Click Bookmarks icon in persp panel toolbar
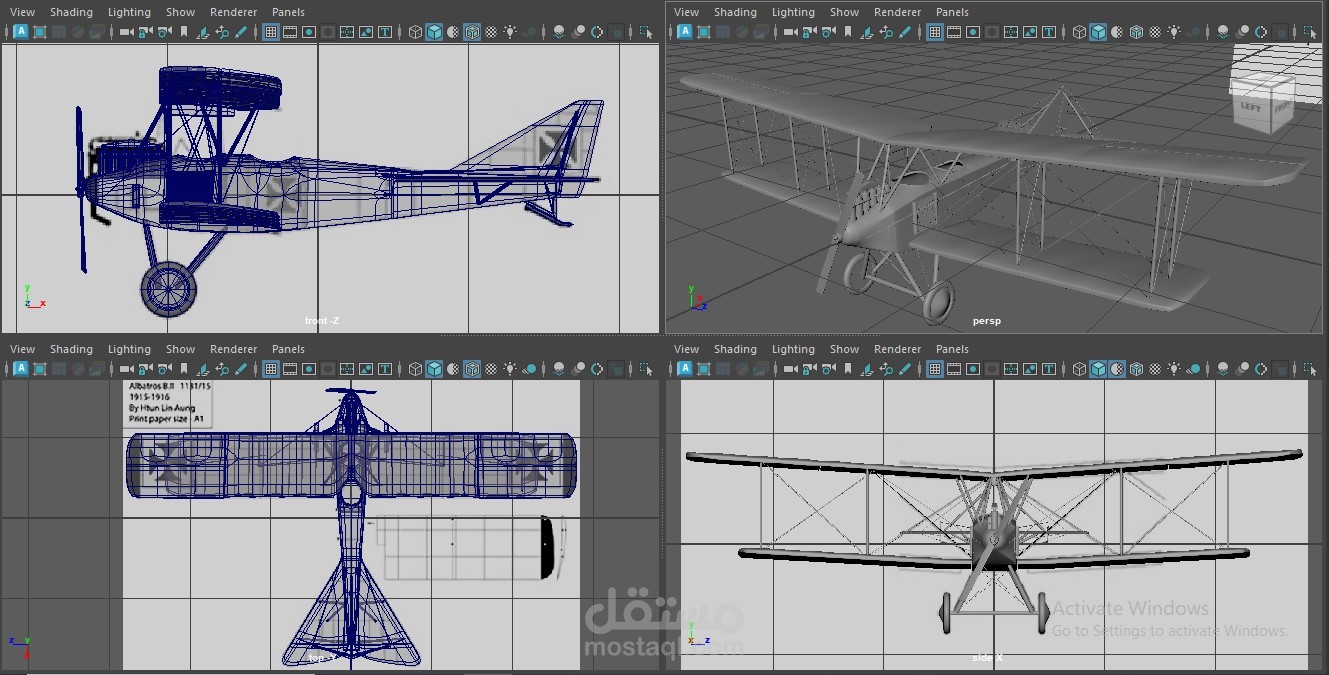The image size is (1329, 675). click(848, 32)
